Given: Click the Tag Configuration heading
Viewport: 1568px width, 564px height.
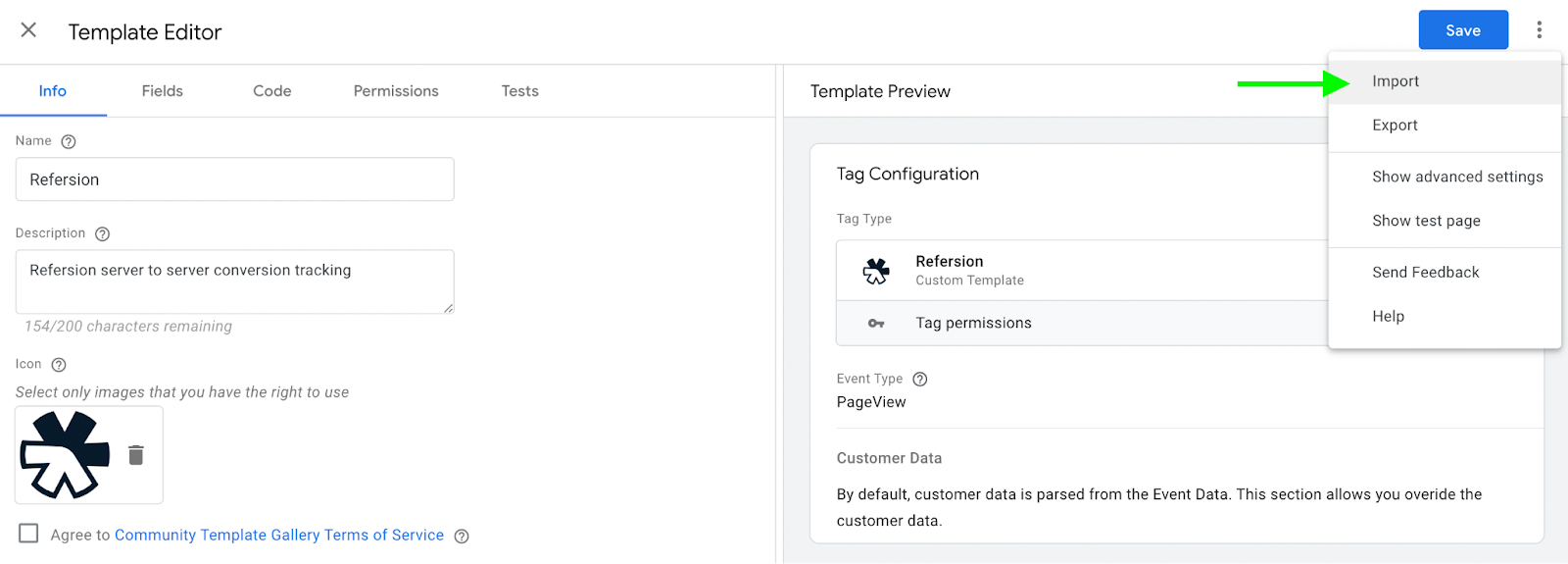Looking at the screenshot, I should (x=907, y=175).
